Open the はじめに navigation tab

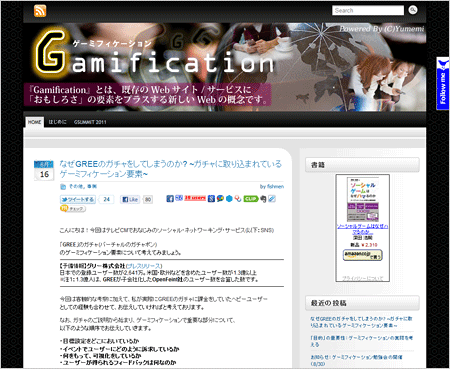pos(57,122)
